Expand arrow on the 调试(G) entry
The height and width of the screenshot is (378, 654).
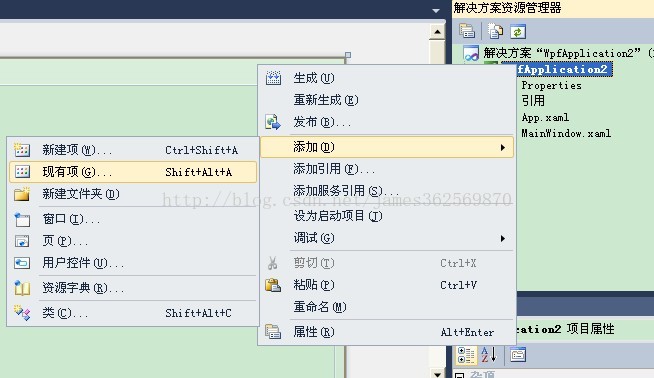click(x=503, y=239)
